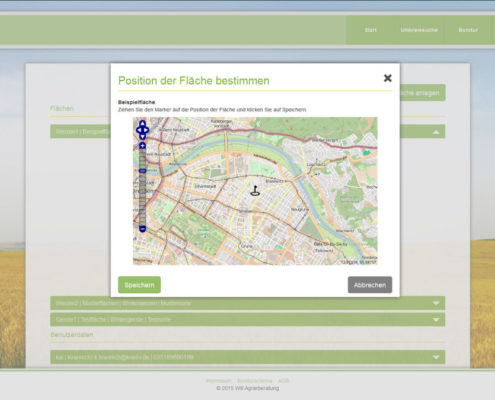Image resolution: width=495 pixels, height=400 pixels.
Task: Open the Kontaktdaten footer link
Action: [255, 381]
